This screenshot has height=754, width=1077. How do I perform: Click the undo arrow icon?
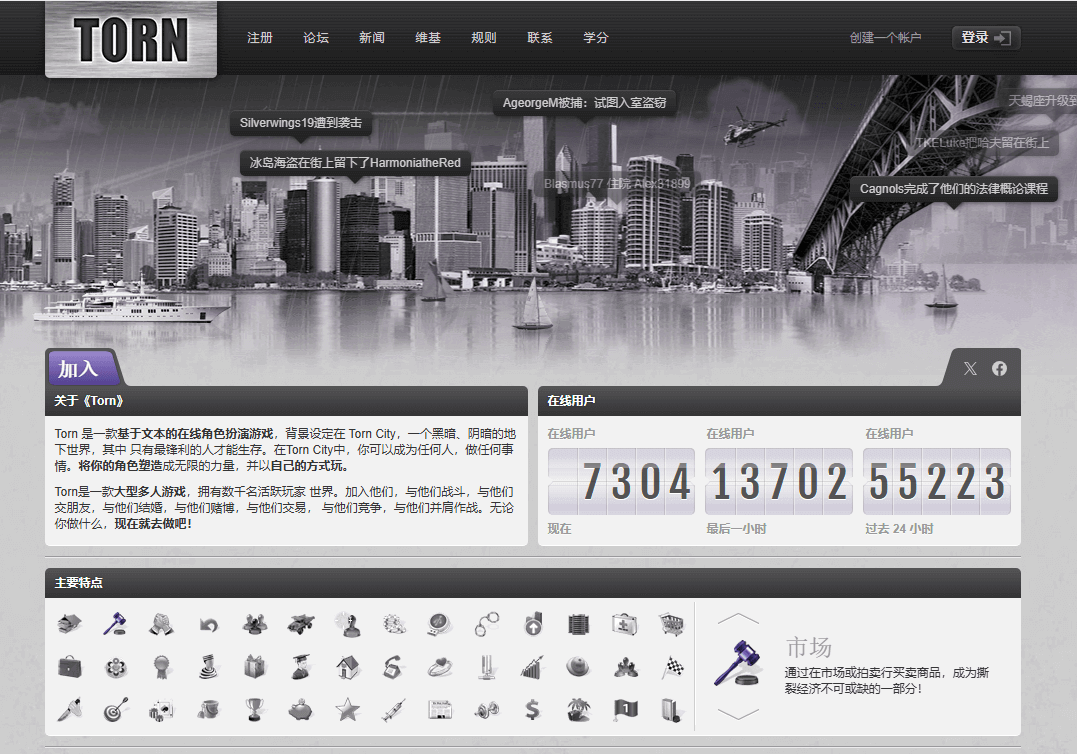(x=208, y=624)
